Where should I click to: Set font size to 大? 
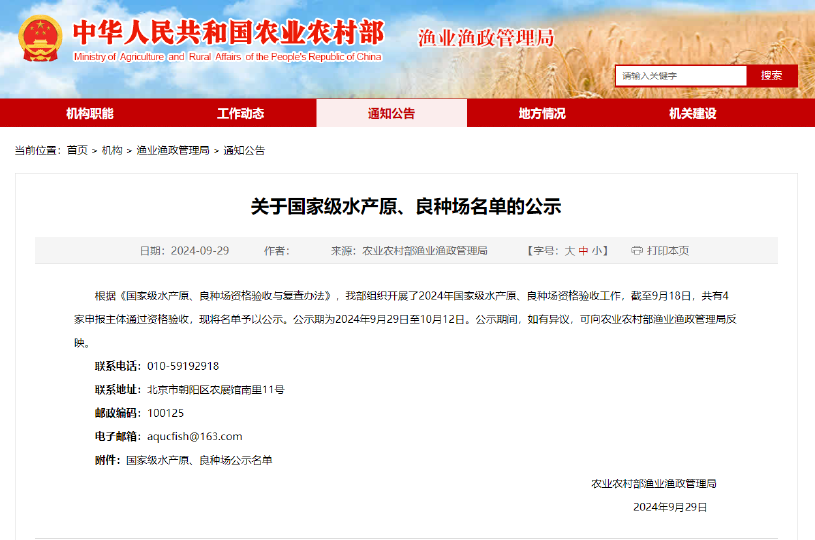pos(570,251)
